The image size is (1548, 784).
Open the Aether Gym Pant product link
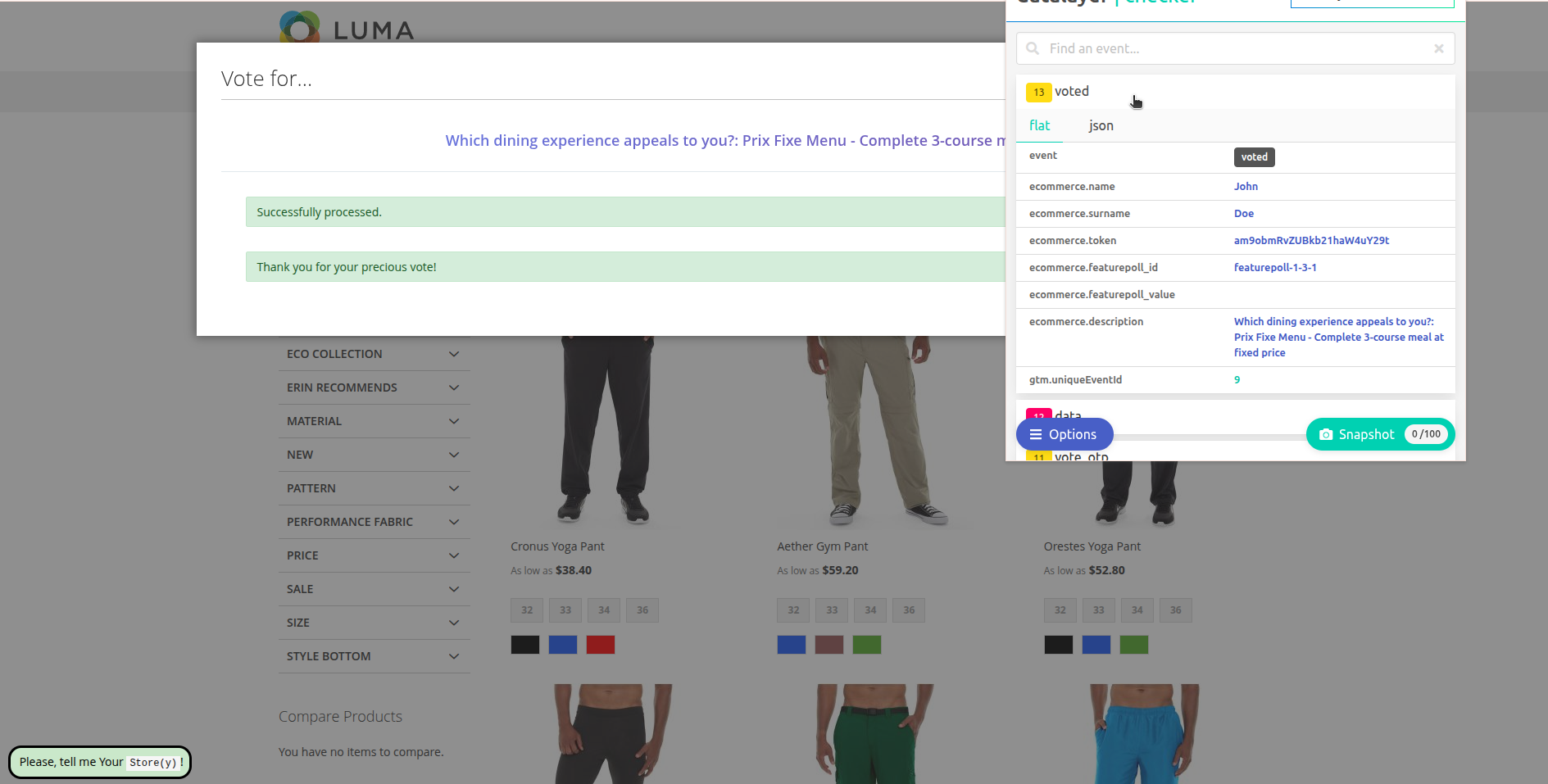click(x=822, y=546)
